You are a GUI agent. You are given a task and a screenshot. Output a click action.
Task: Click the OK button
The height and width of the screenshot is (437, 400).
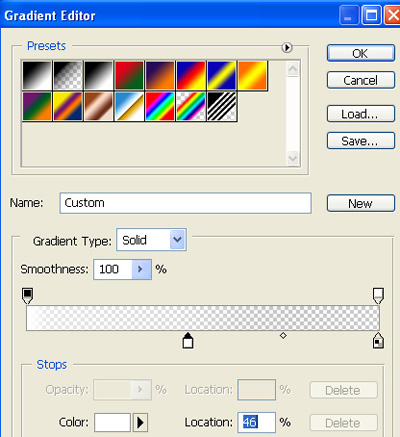pyautogui.click(x=361, y=53)
